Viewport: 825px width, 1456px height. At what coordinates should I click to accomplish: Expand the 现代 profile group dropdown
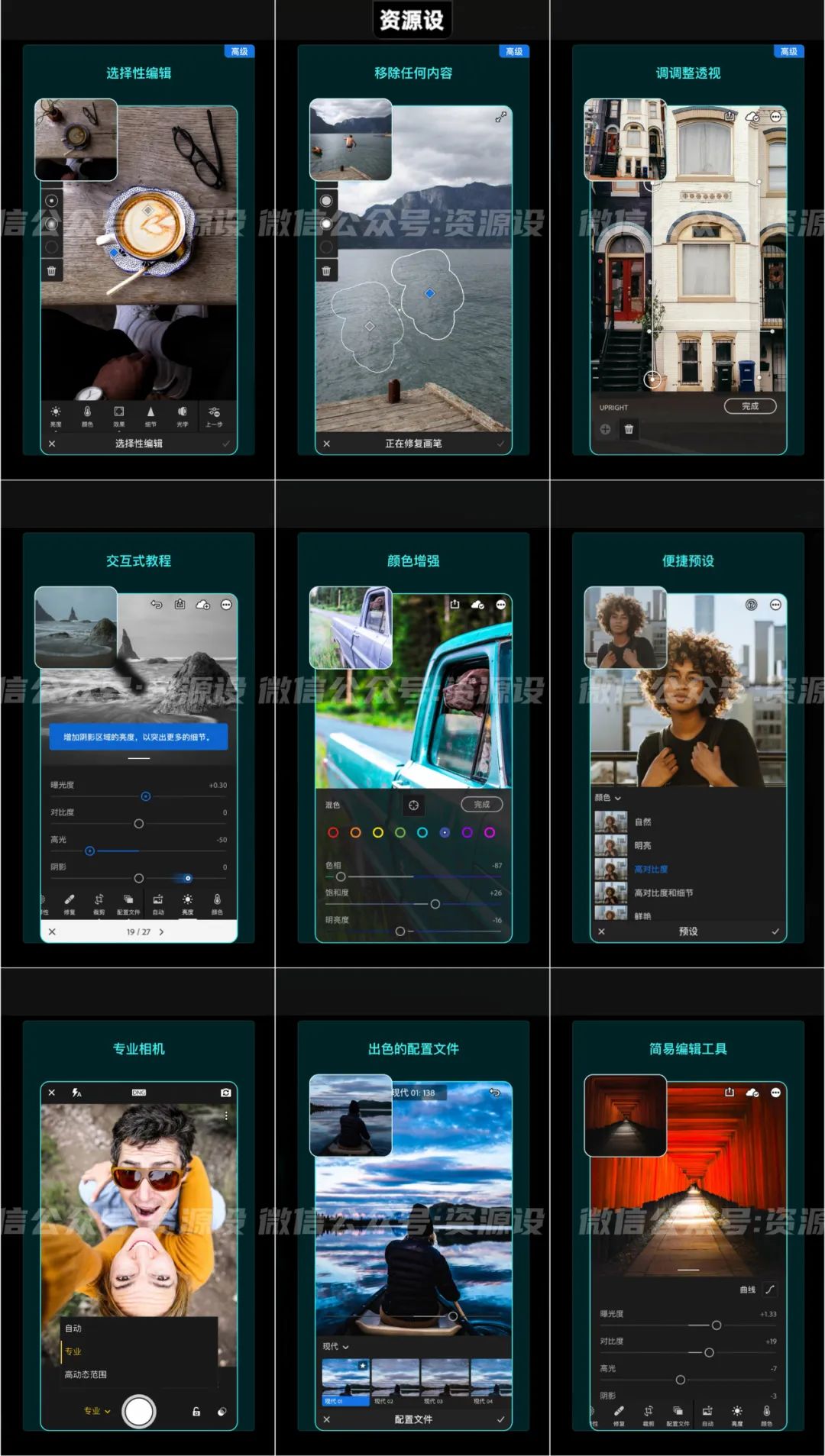(x=335, y=1347)
